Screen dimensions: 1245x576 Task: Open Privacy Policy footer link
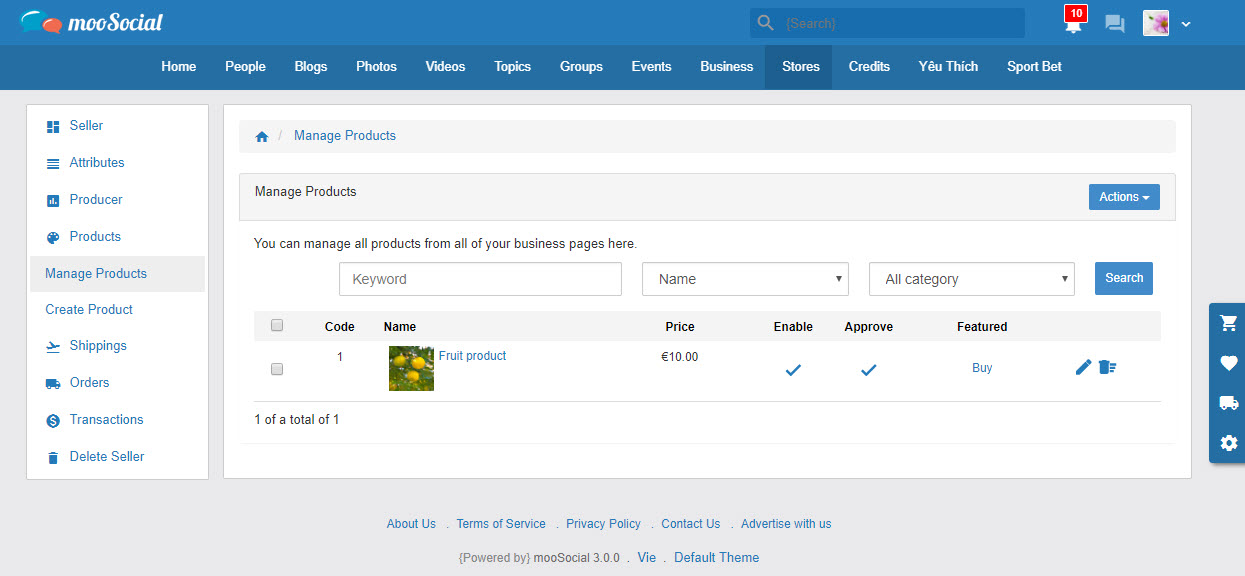(603, 524)
